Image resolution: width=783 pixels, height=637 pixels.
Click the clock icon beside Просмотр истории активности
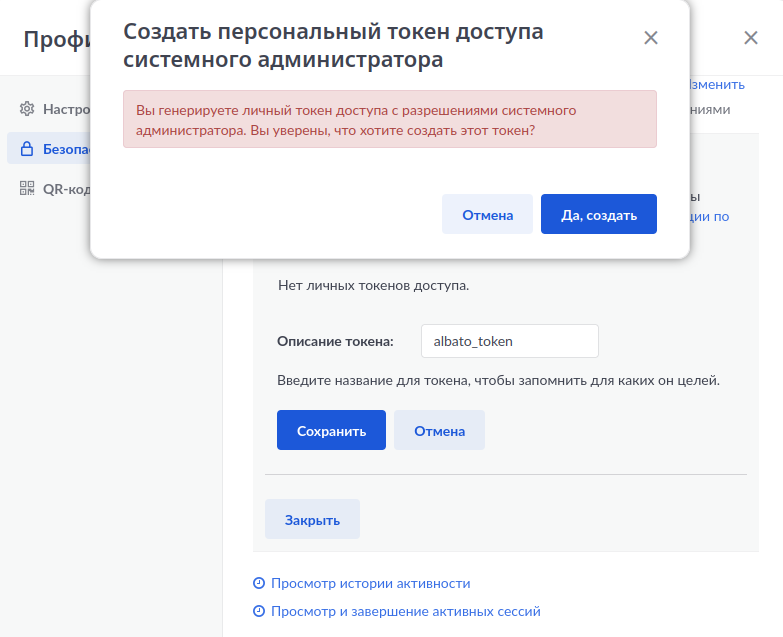[x=259, y=583]
